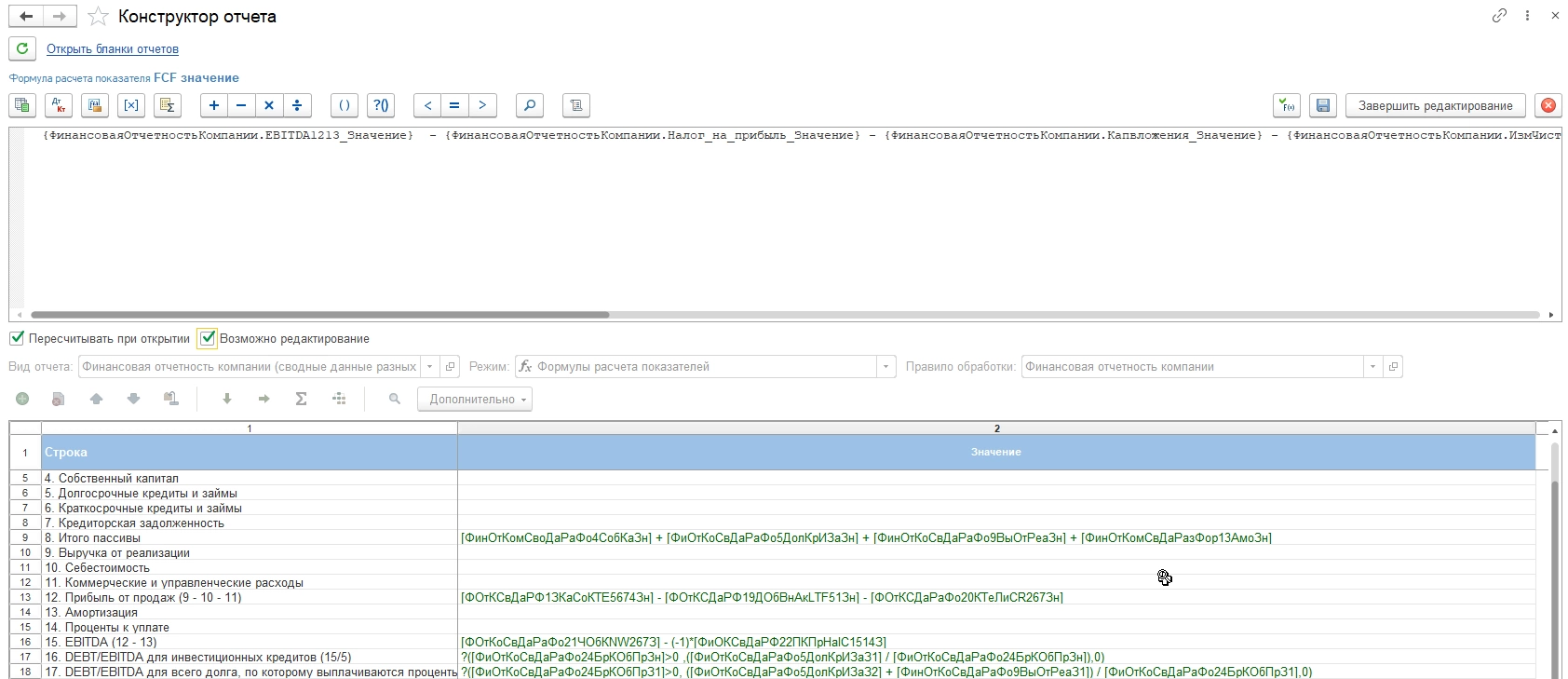Click Завершить редактирование button

pyautogui.click(x=1436, y=105)
